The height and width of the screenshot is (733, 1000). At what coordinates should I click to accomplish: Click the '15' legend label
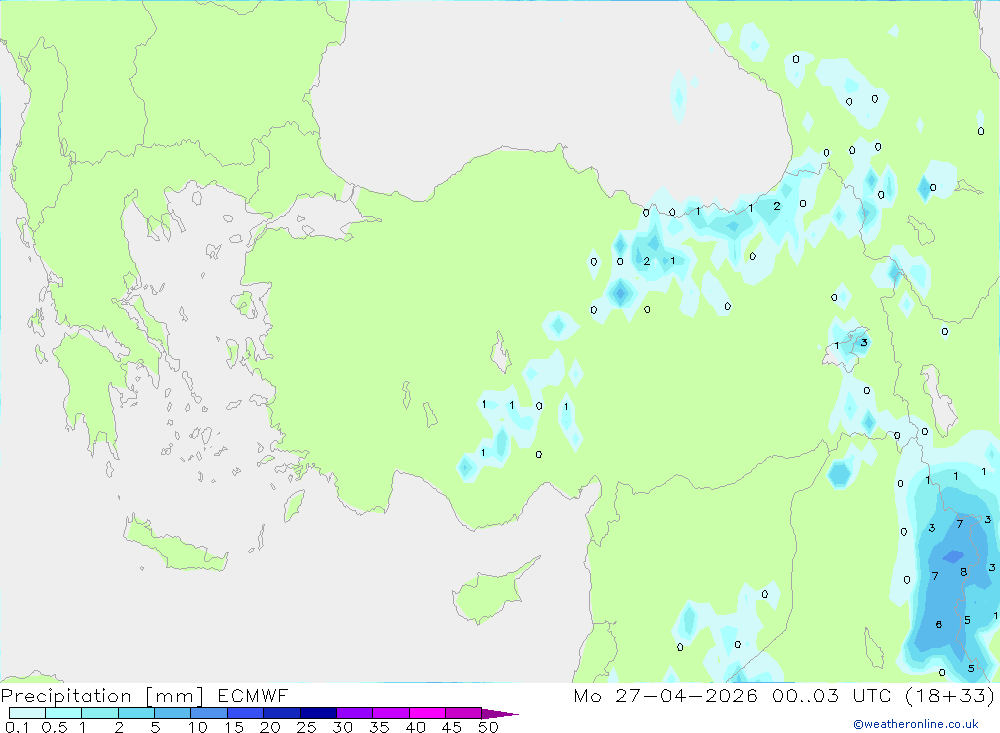pyautogui.click(x=234, y=727)
